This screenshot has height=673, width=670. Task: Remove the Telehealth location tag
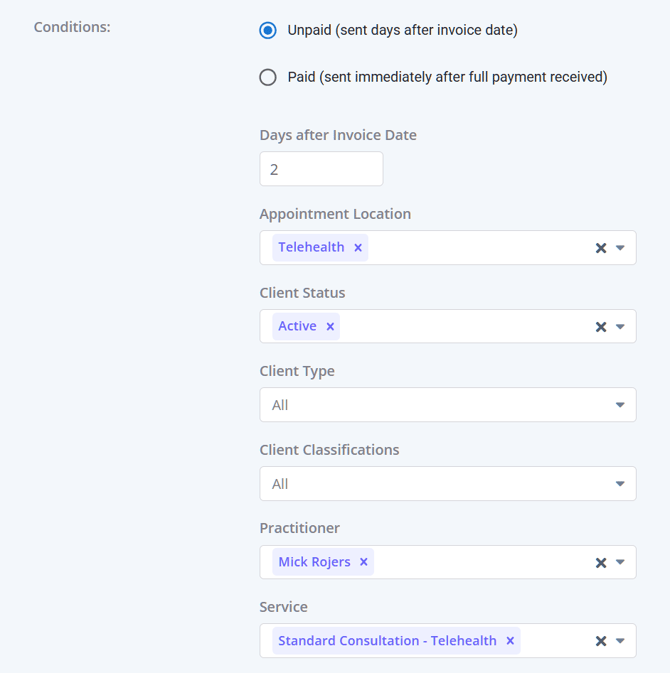[x=358, y=248]
